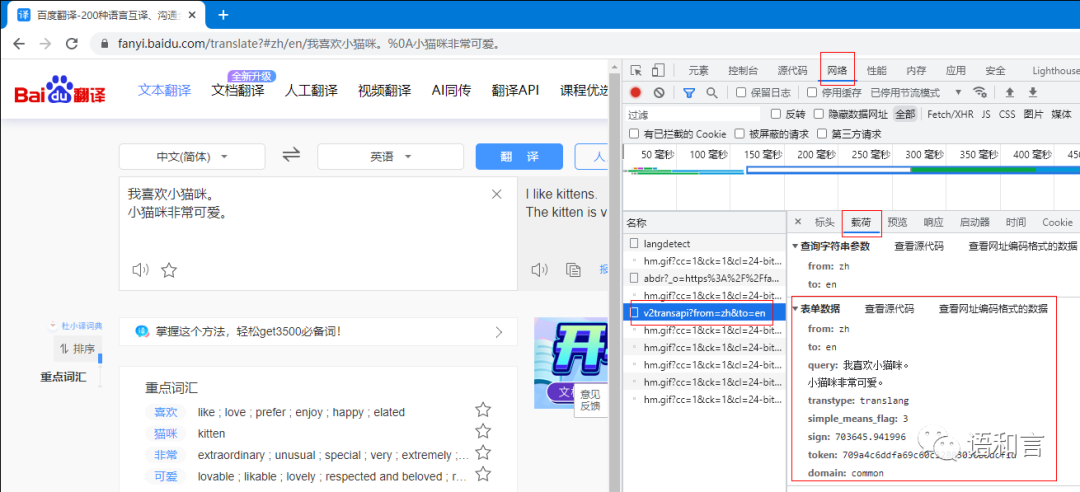Click the browser address bar
Screen dimensions: 1080x492
tap(585, 43)
